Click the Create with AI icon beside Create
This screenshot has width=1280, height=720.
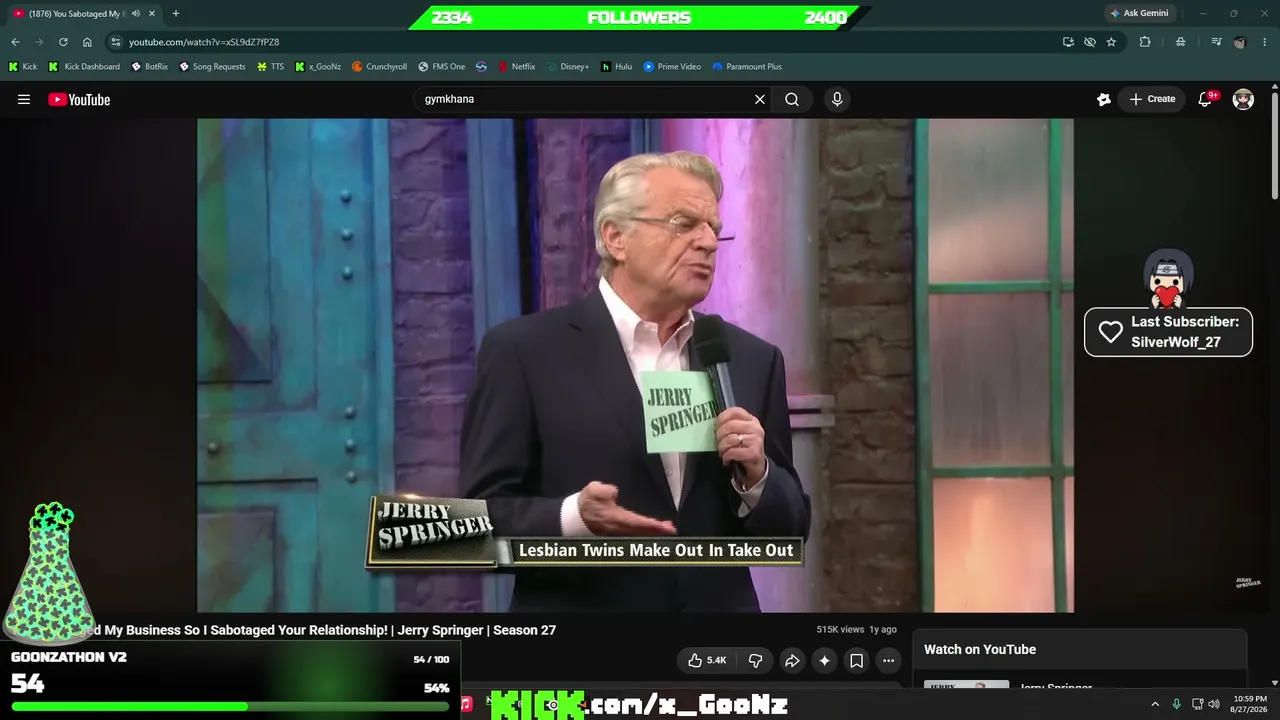click(x=1104, y=99)
